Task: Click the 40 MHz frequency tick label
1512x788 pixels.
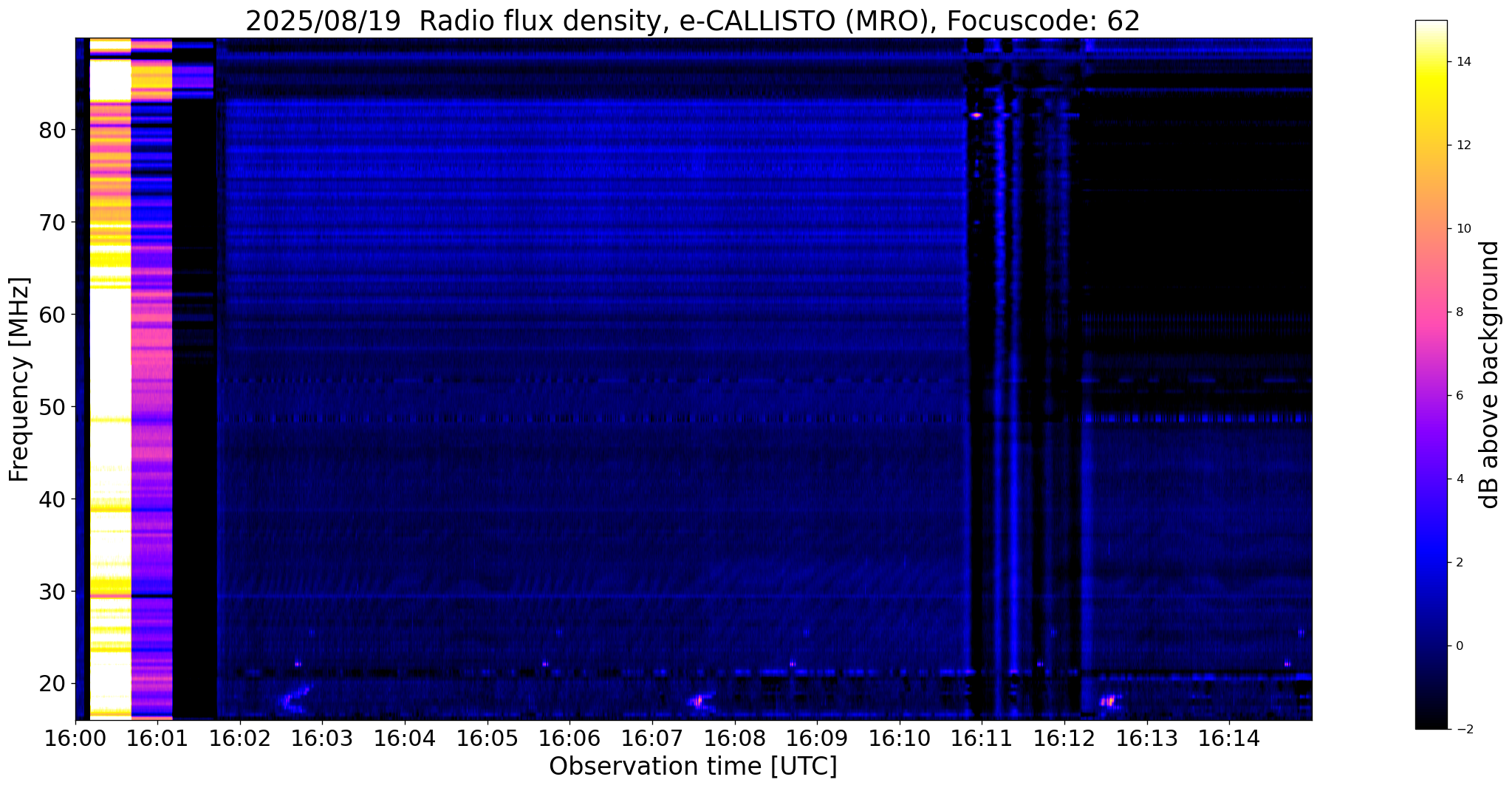Action: 52,499
